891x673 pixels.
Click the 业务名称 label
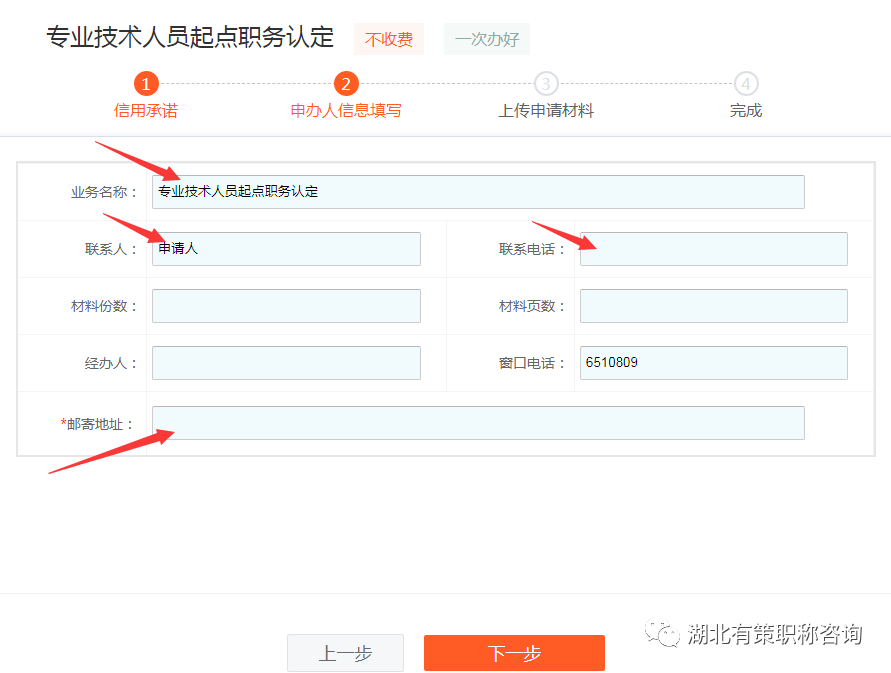[104, 193]
